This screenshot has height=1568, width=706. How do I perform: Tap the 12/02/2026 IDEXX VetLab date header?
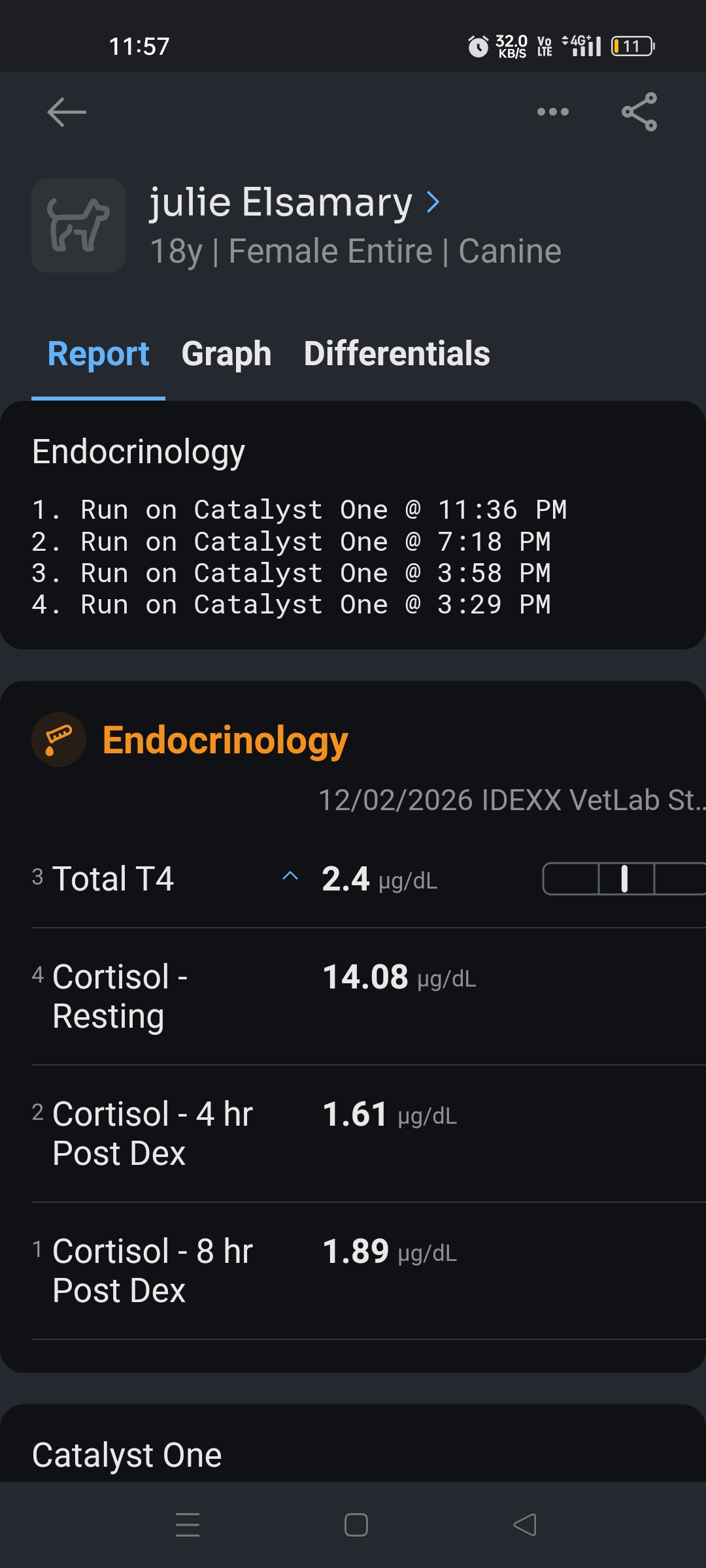[x=510, y=800]
